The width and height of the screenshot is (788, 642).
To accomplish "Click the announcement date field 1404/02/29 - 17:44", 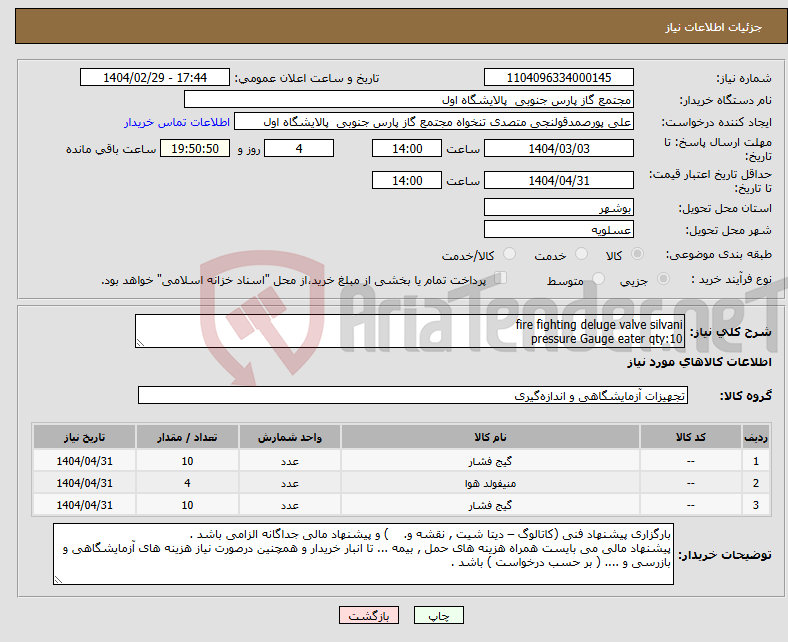I will (x=155, y=77).
